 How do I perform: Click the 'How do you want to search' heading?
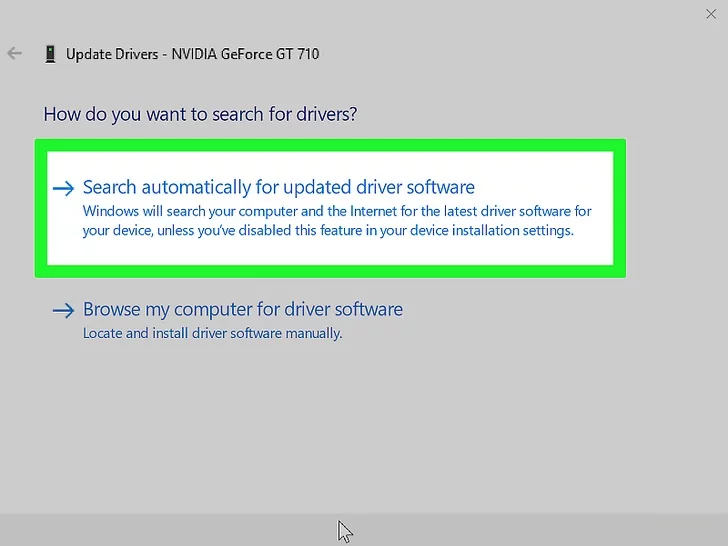point(200,114)
